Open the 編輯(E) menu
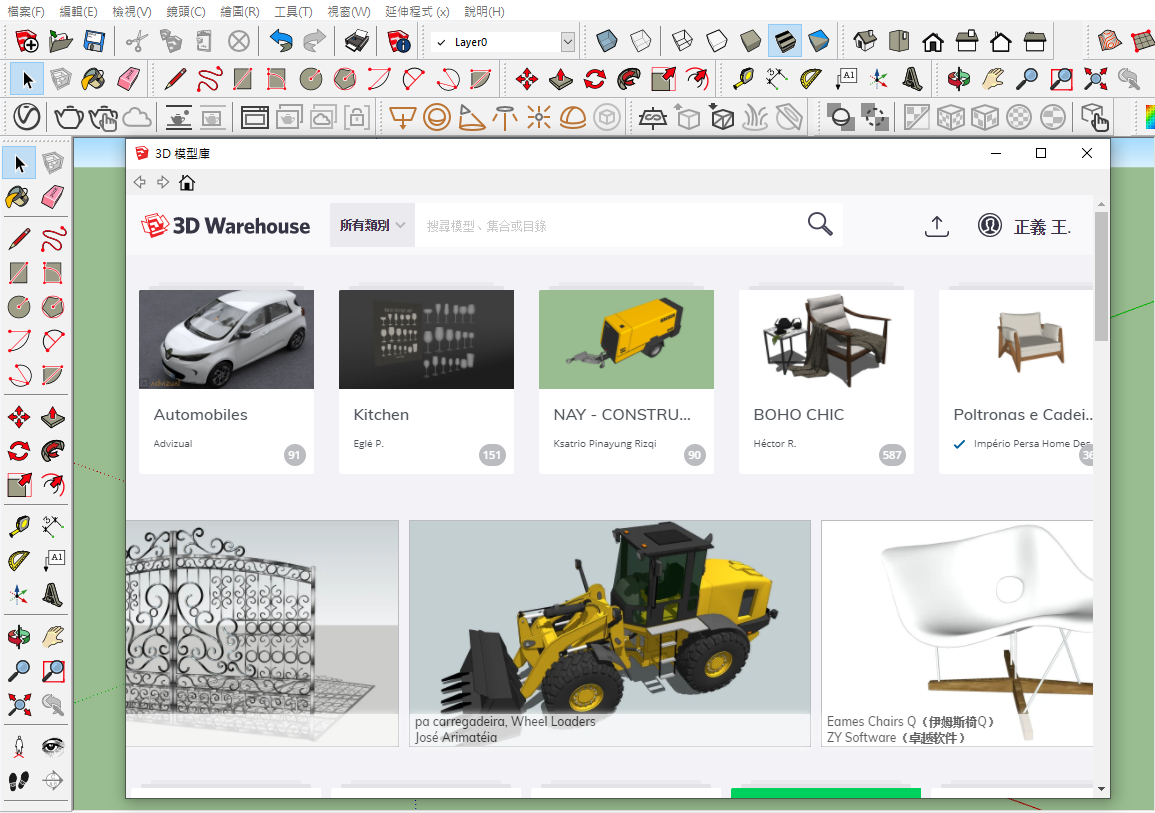 click(x=78, y=12)
